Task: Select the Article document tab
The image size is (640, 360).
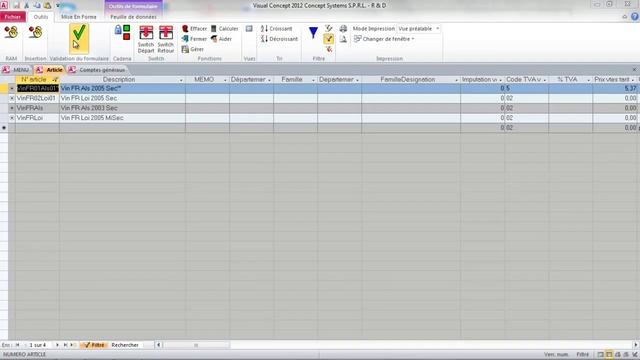Action: [49, 70]
